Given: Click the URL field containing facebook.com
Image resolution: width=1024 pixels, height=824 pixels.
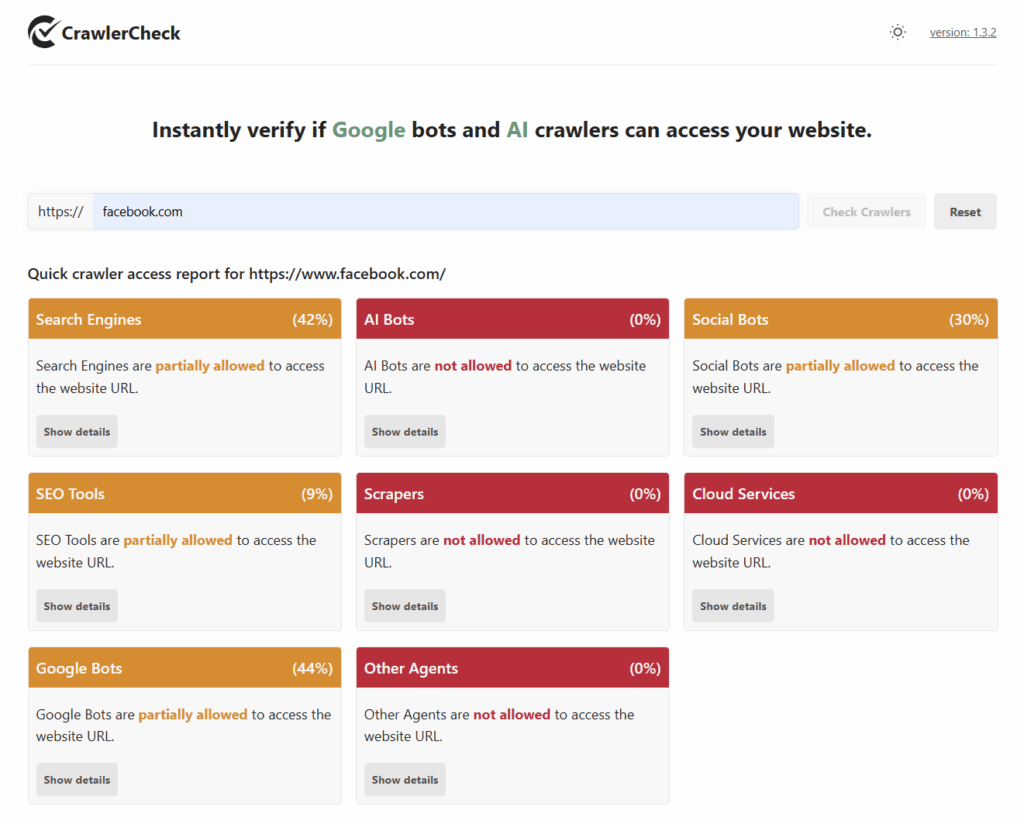Looking at the screenshot, I should point(445,212).
